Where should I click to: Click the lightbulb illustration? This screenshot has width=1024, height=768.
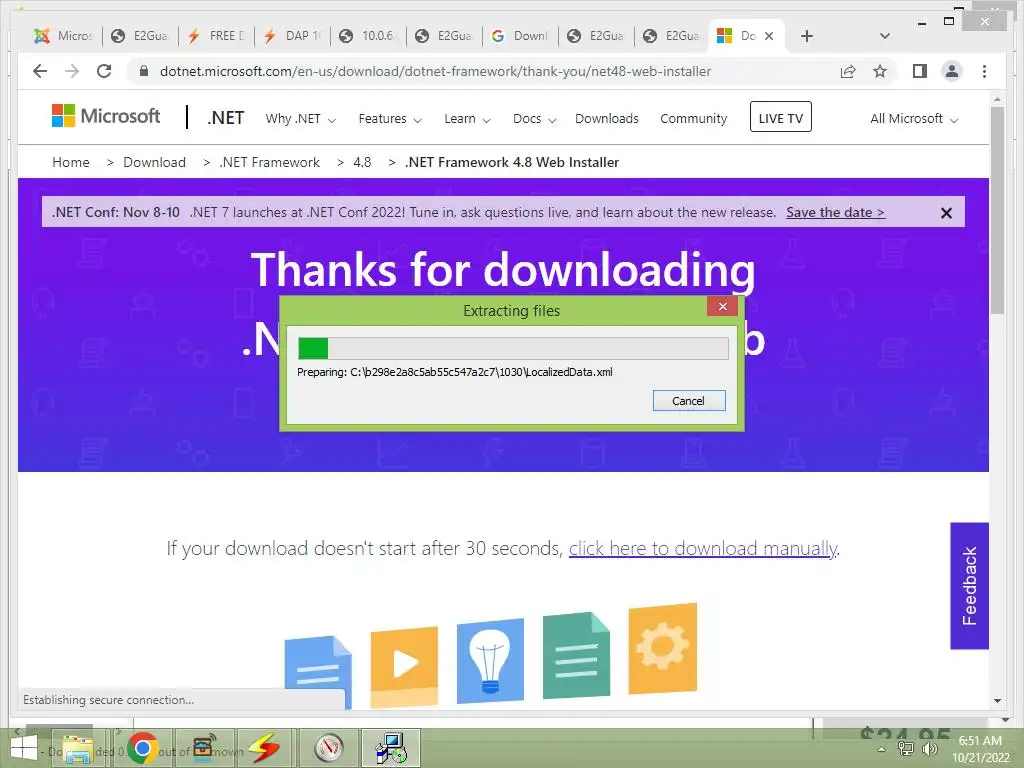pyautogui.click(x=490, y=661)
